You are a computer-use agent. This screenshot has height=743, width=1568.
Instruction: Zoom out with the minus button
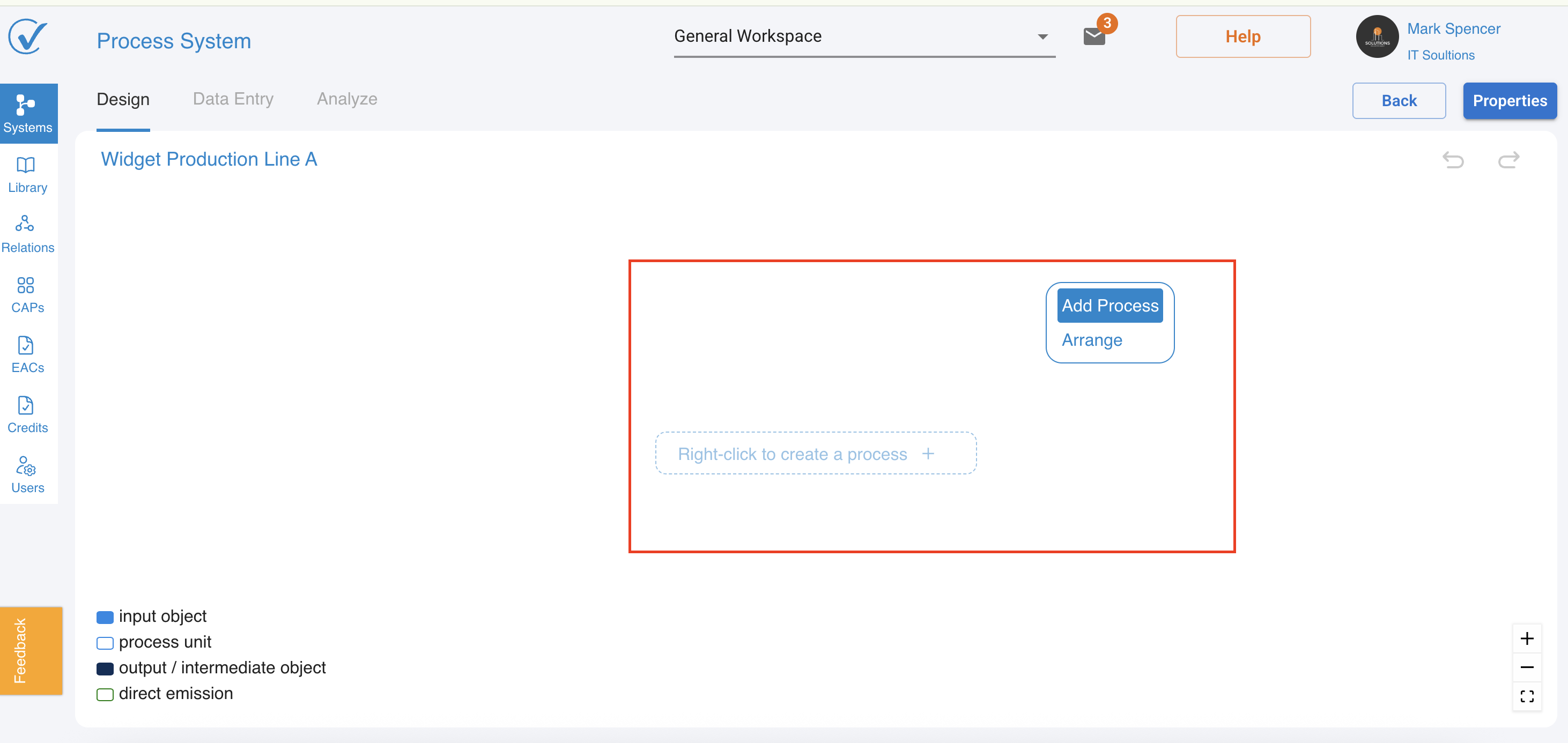click(1527, 667)
